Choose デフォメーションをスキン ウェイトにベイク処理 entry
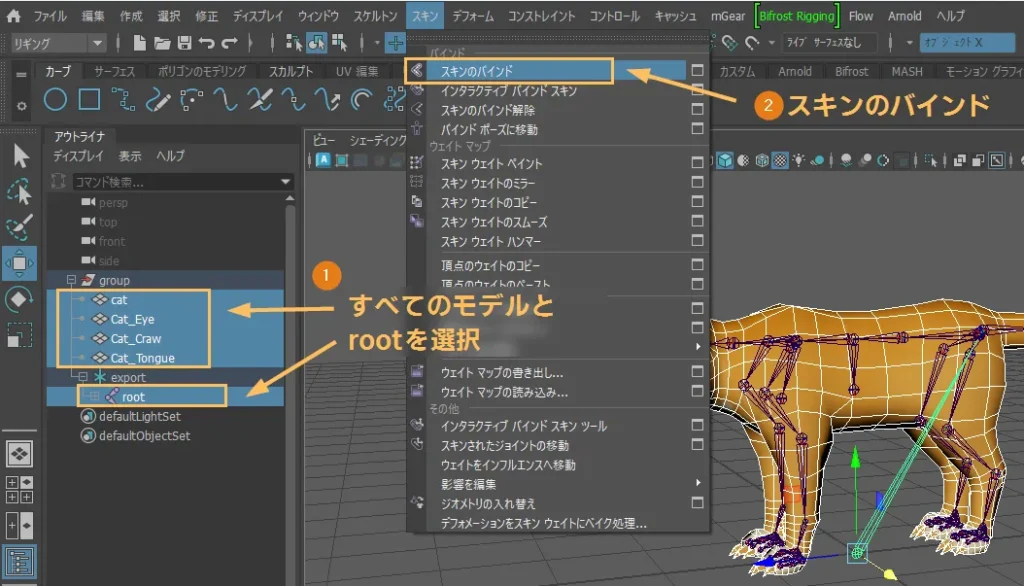 coord(543,523)
